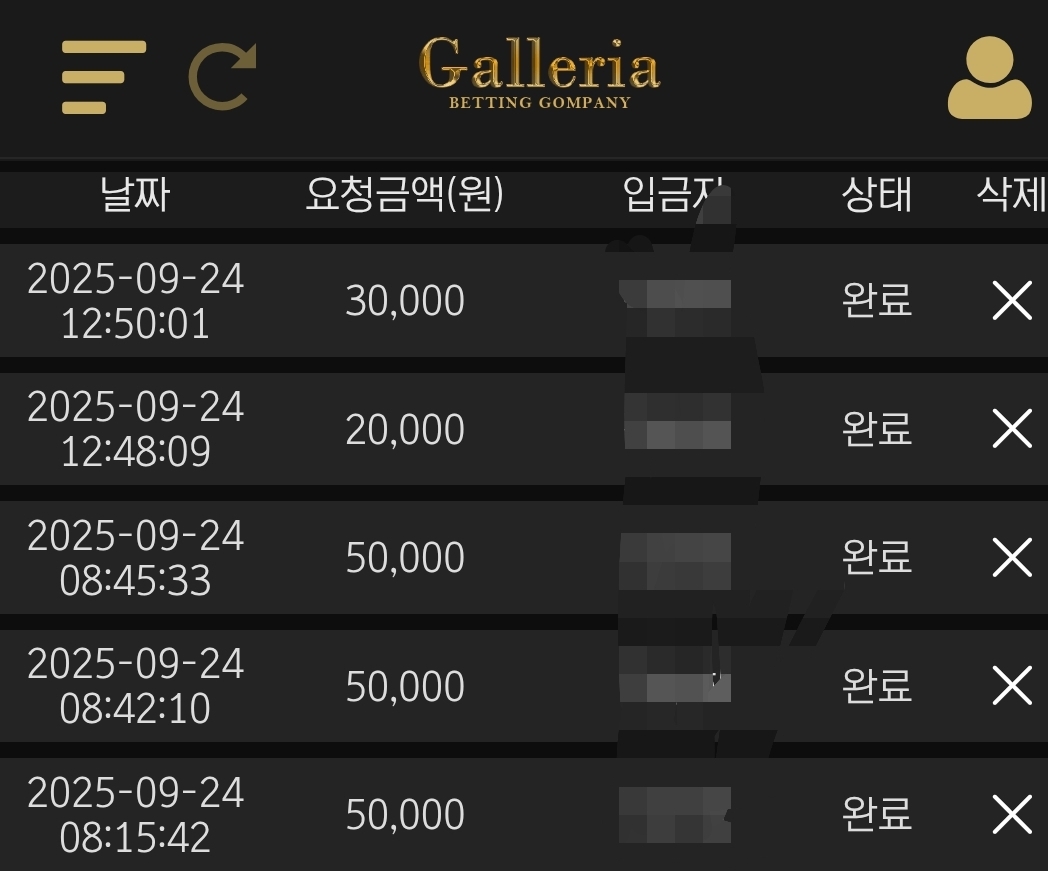Screen dimensions: 1048x871
Task: Click 완료 status of 12:48:09 row
Action: pyautogui.click(x=877, y=428)
